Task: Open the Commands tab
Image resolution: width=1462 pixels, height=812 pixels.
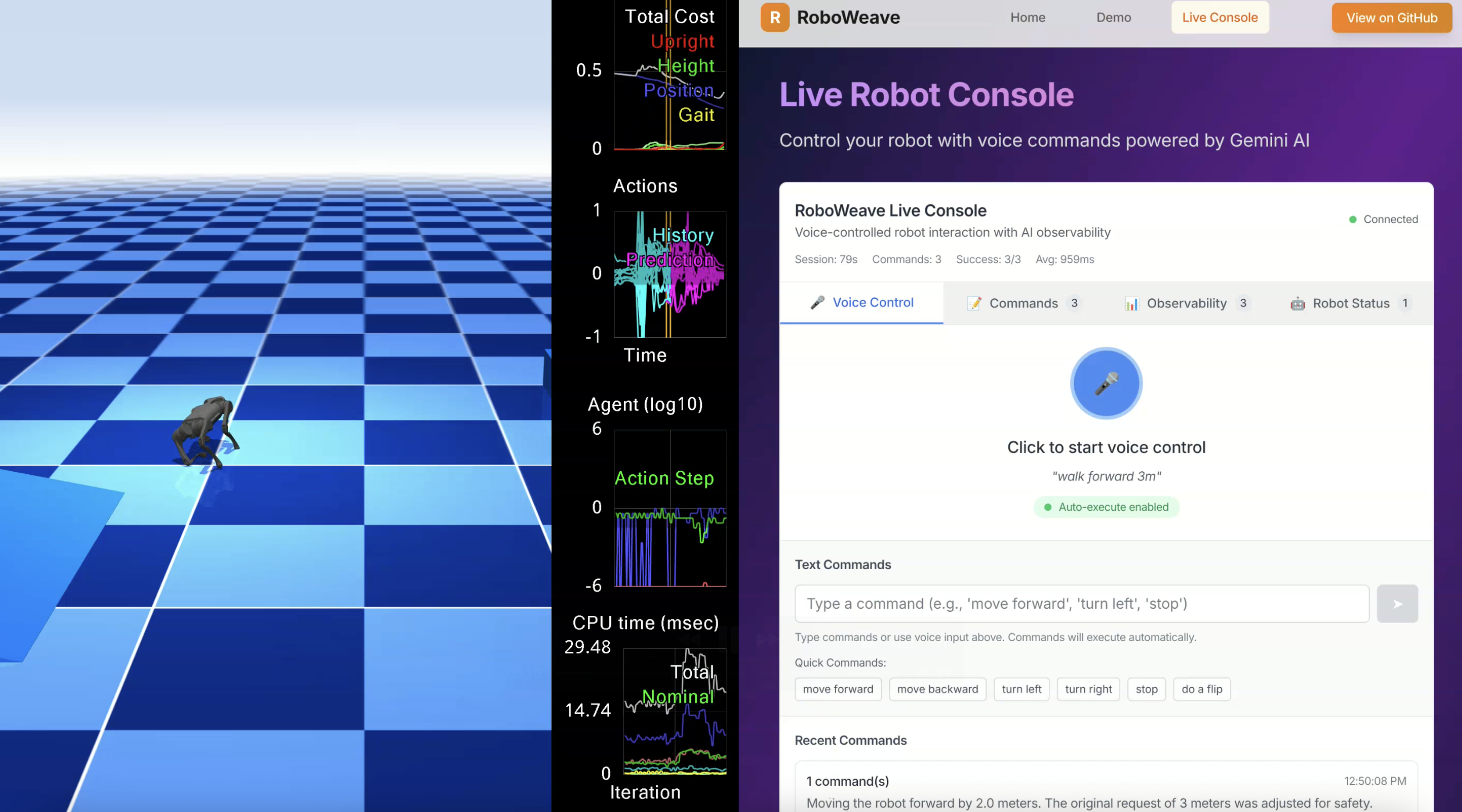Action: [1023, 303]
